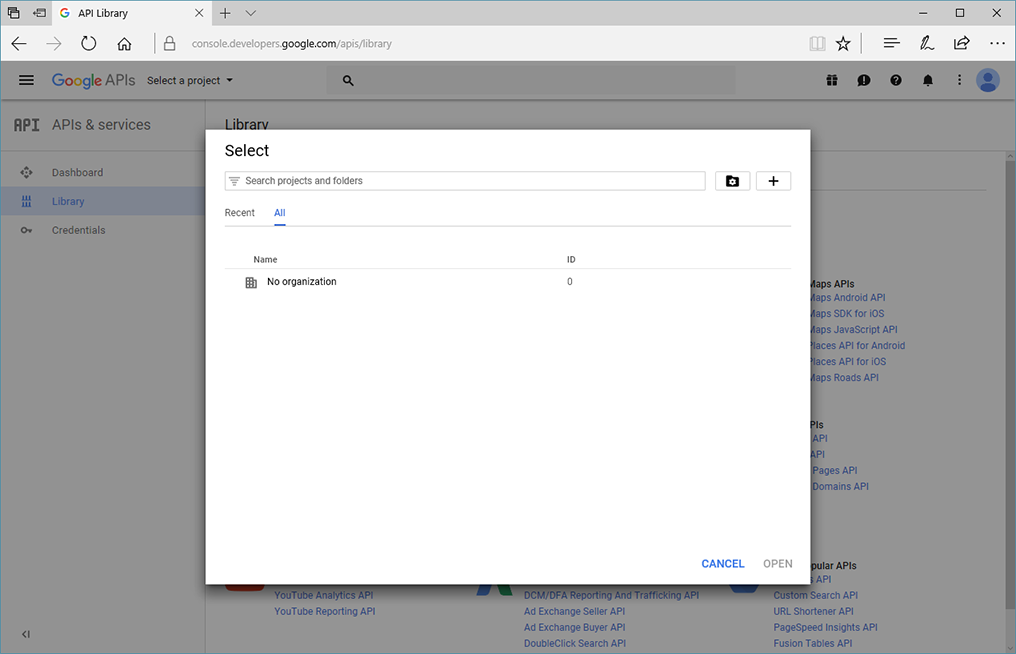The image size is (1016, 654).
Task: Open the browser hub icon
Action: coord(892,43)
